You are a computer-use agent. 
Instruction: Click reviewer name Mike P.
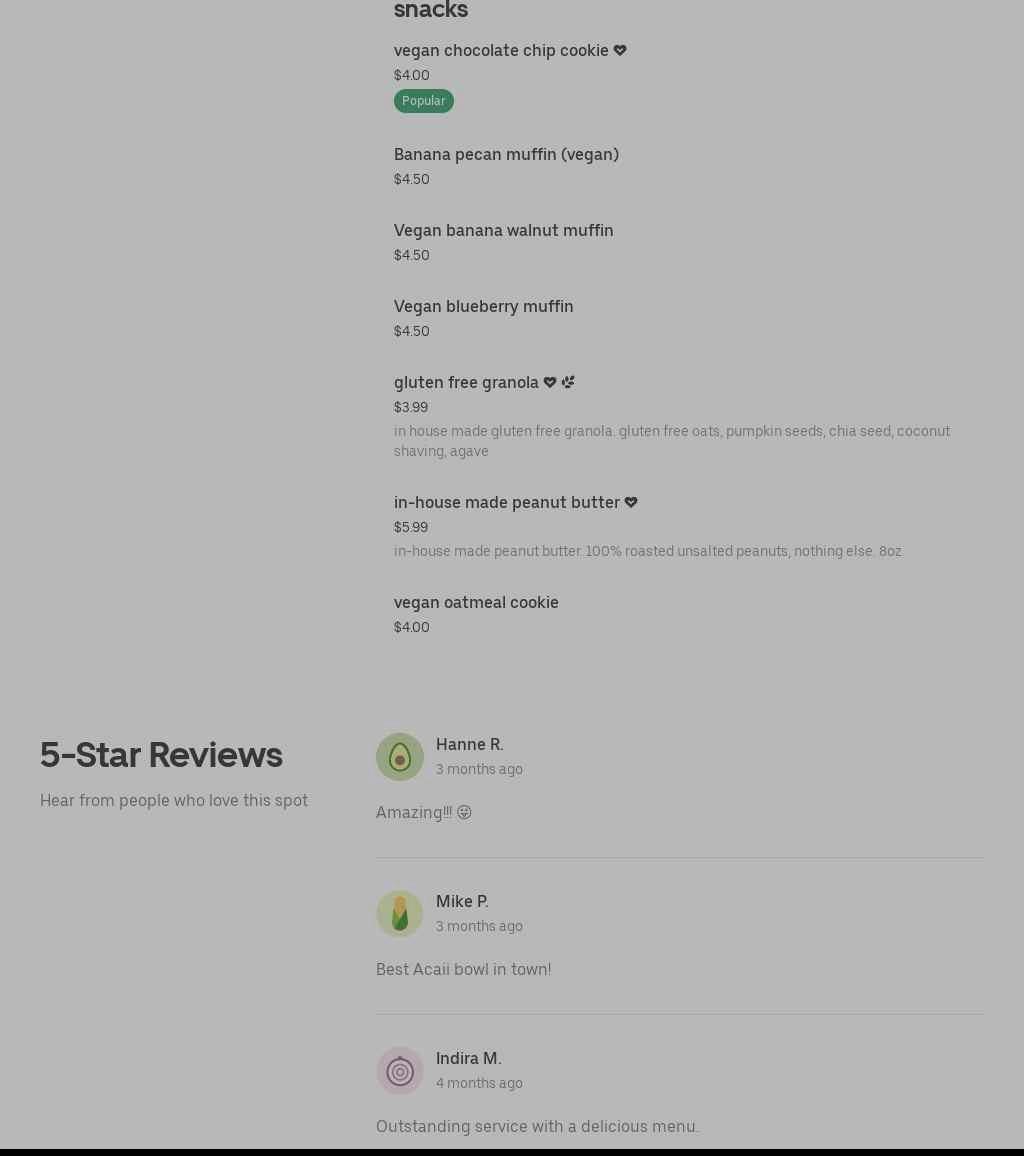pyautogui.click(x=462, y=901)
